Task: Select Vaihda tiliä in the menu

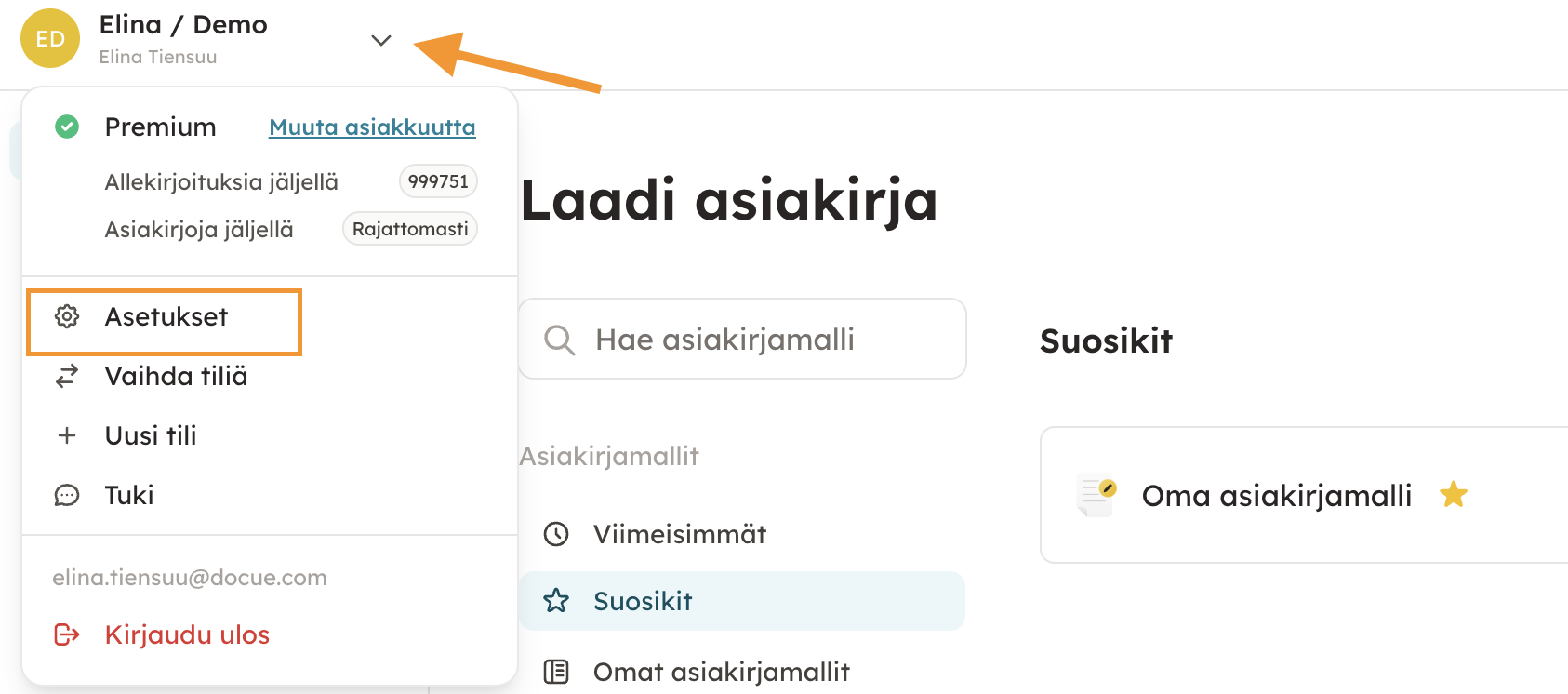Action: (176, 377)
